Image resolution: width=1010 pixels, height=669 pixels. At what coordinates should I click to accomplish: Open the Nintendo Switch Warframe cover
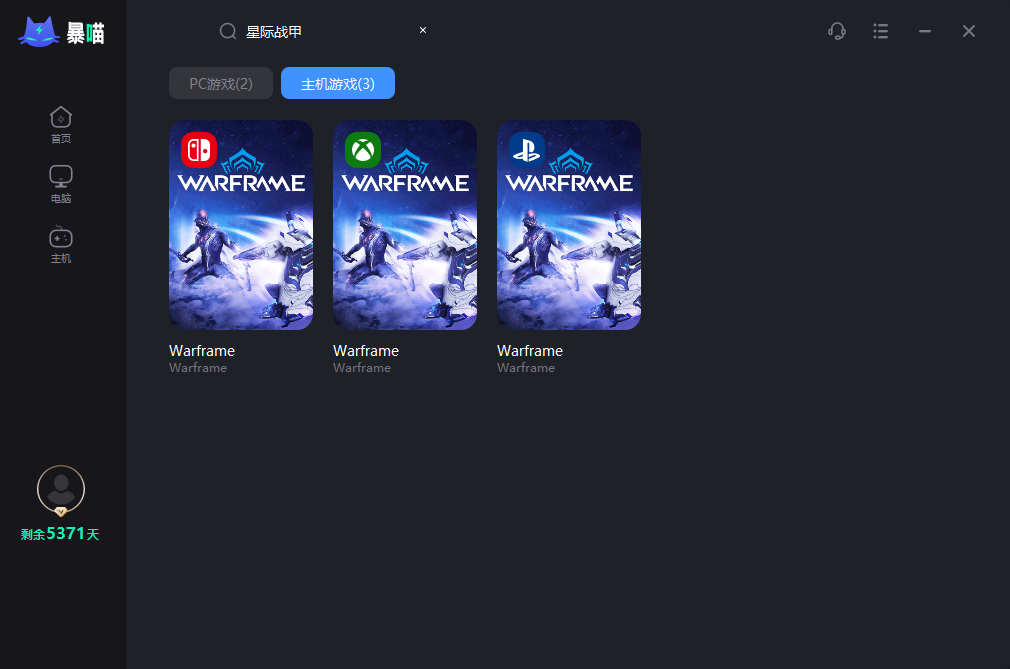point(241,225)
